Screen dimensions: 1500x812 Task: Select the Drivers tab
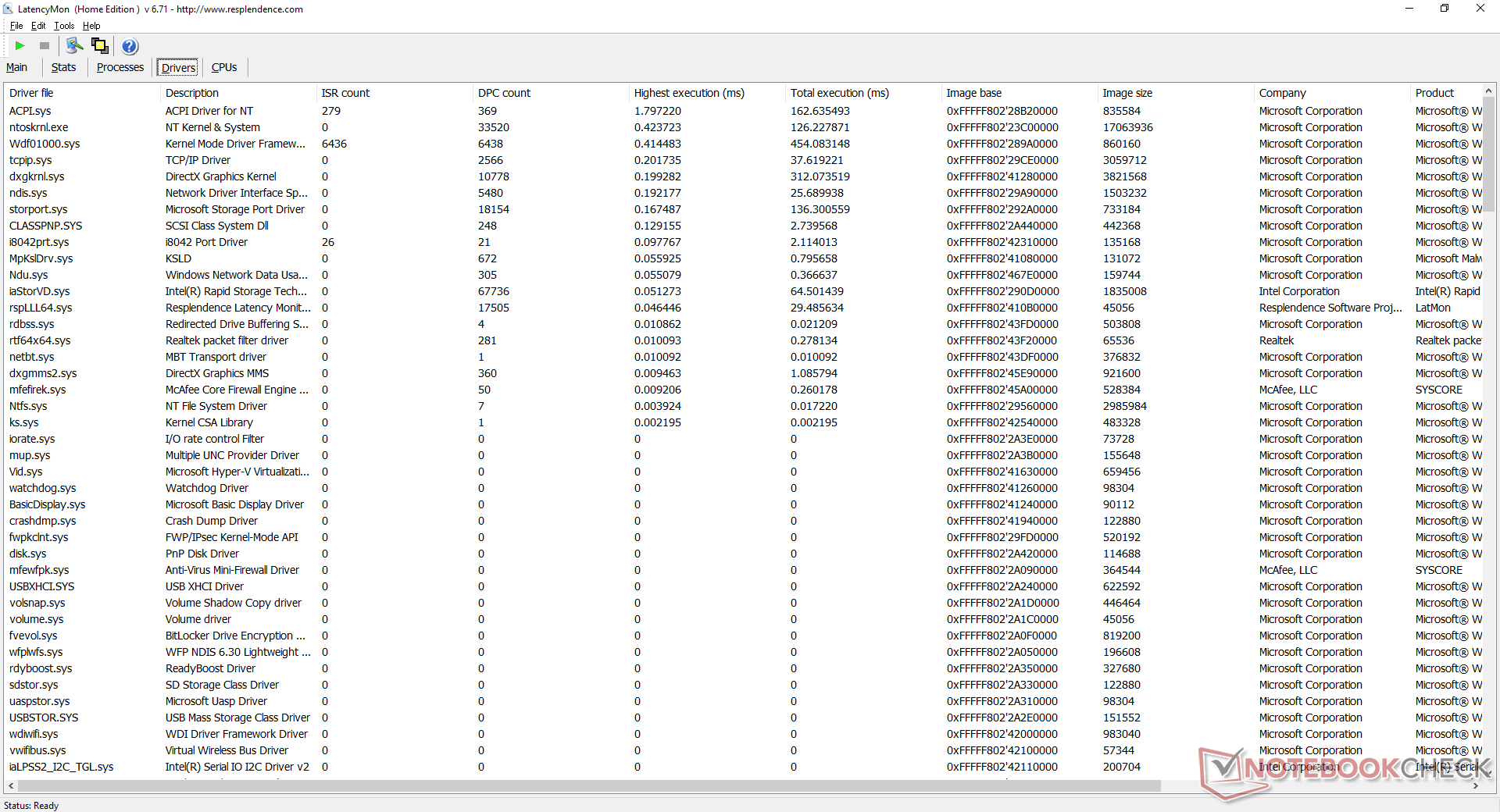coord(179,68)
